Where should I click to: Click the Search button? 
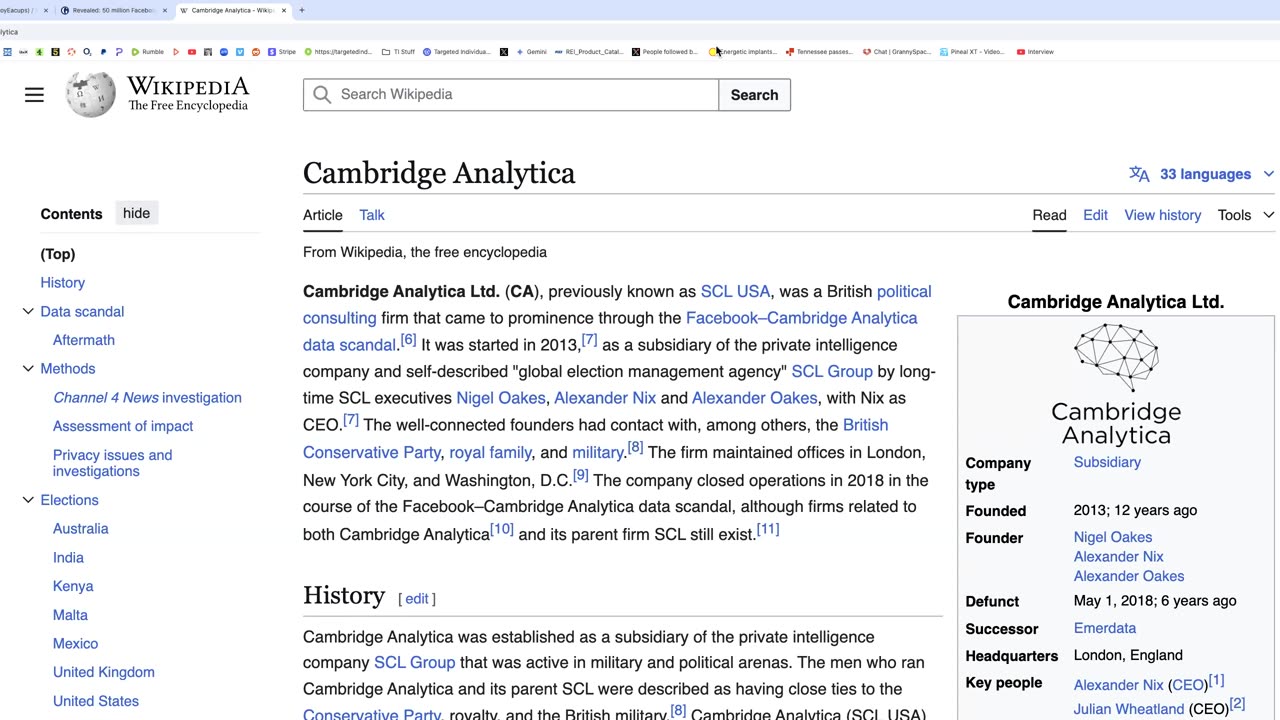754,95
